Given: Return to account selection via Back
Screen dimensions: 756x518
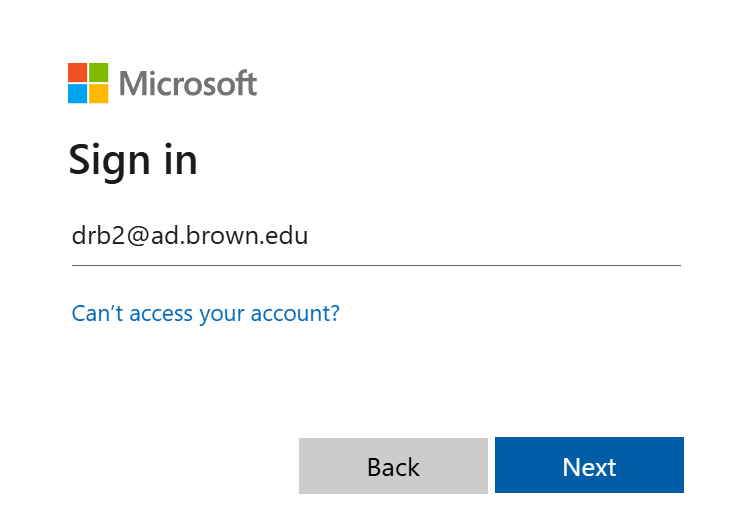Looking at the screenshot, I should click(393, 466).
